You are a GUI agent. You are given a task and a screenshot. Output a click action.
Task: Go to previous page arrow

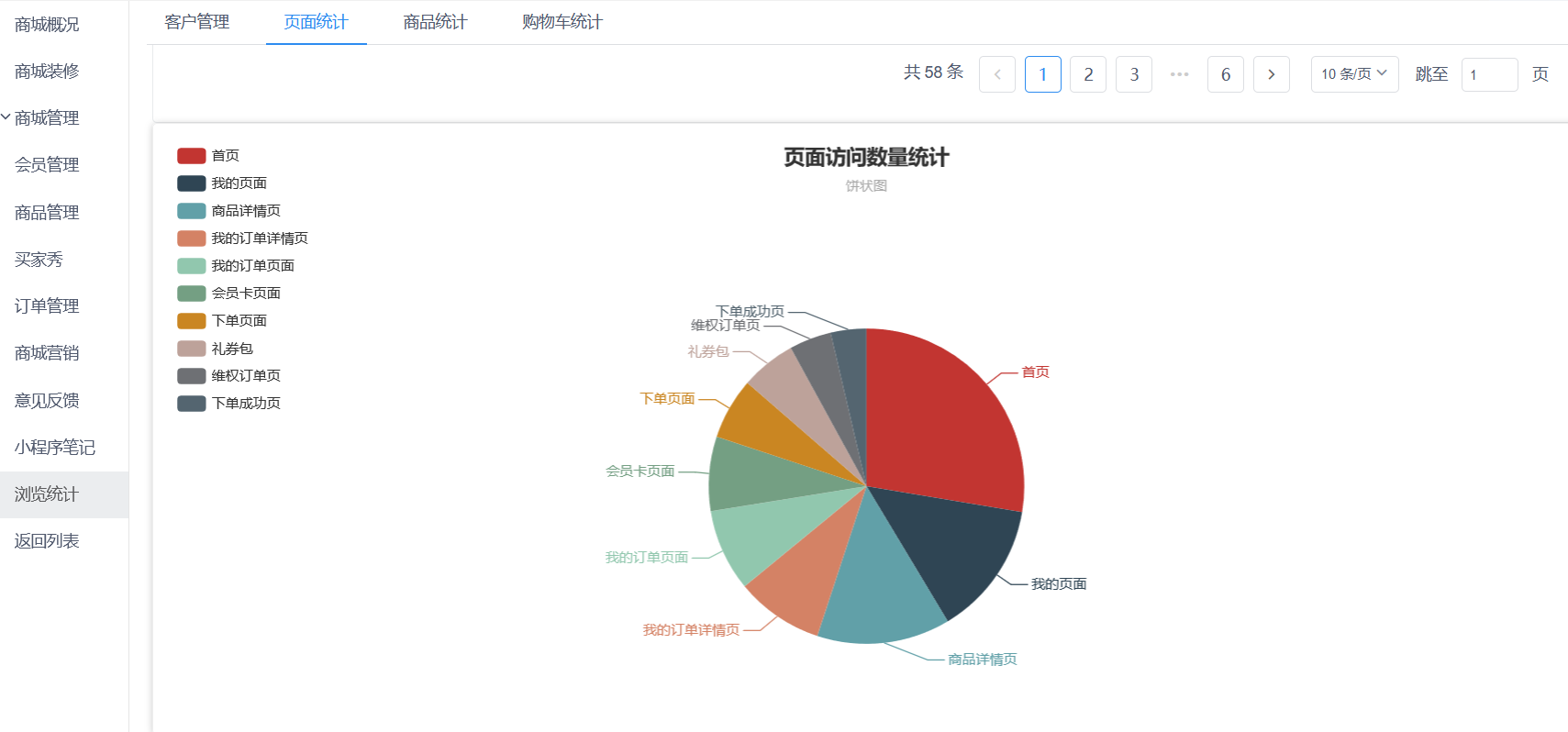tap(997, 74)
